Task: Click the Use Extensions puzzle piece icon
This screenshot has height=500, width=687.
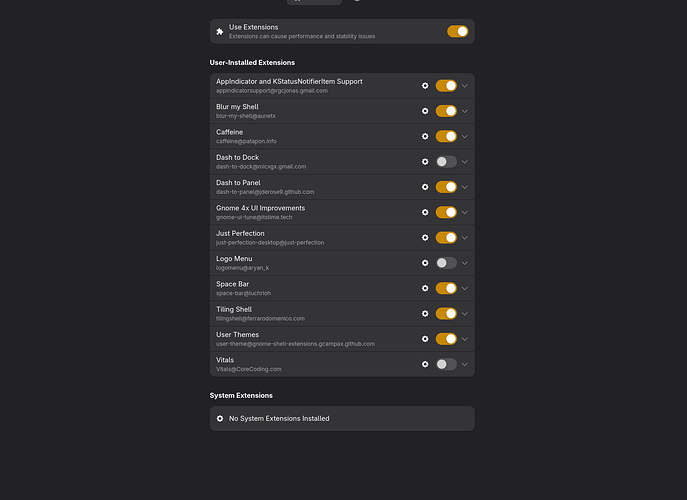Action: [x=220, y=32]
